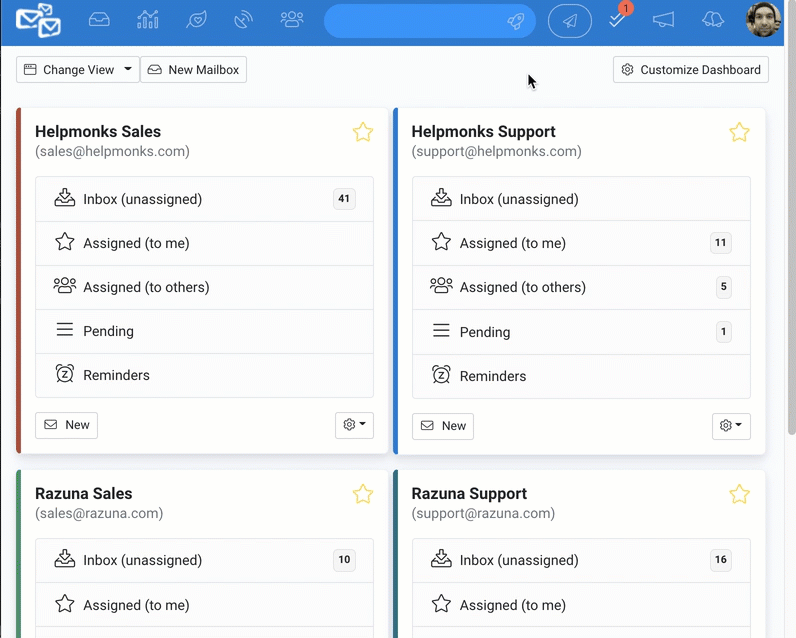The image size is (796, 638).
Task: Open gear settings dropdown for Helpmonks Support
Action: click(x=731, y=426)
